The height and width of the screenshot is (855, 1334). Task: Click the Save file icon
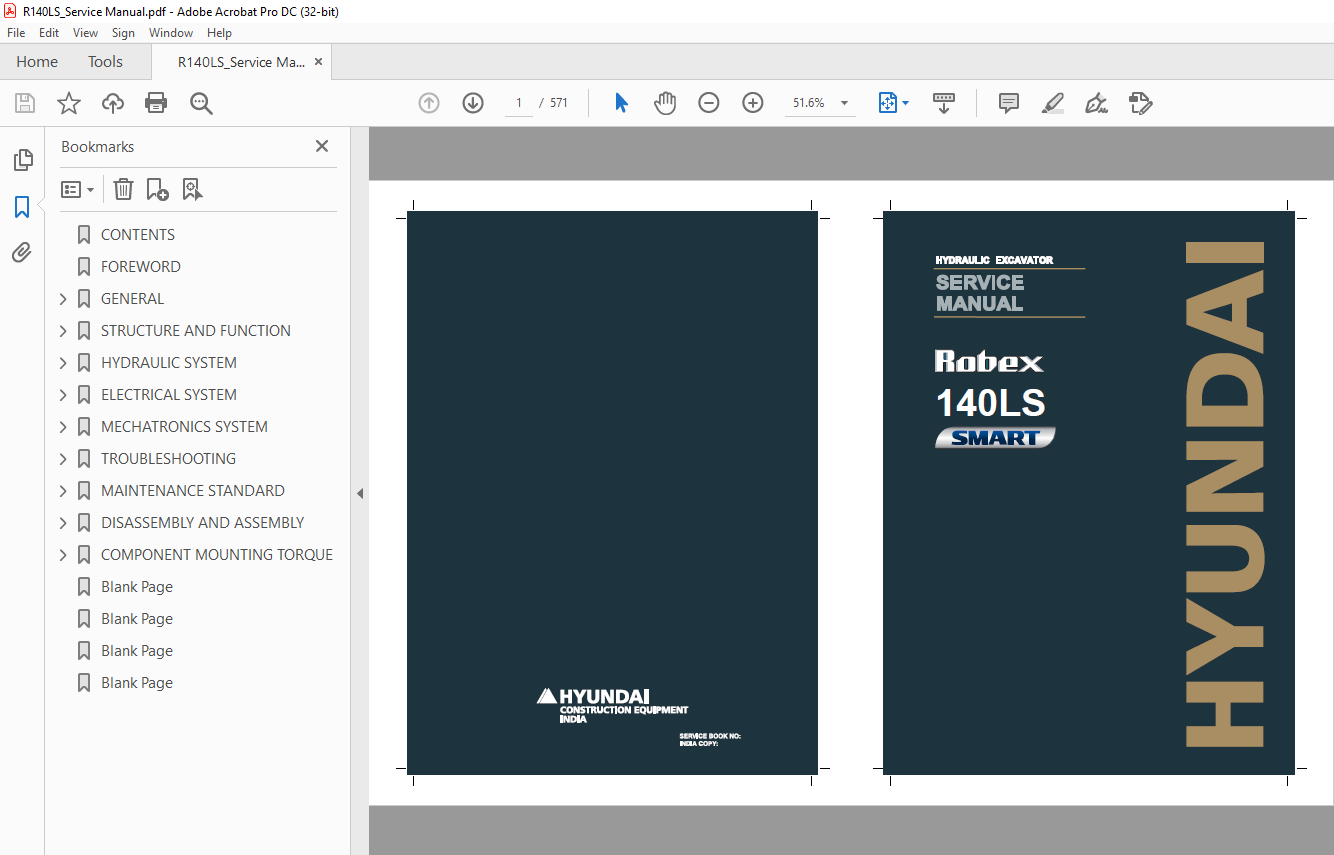coord(25,103)
